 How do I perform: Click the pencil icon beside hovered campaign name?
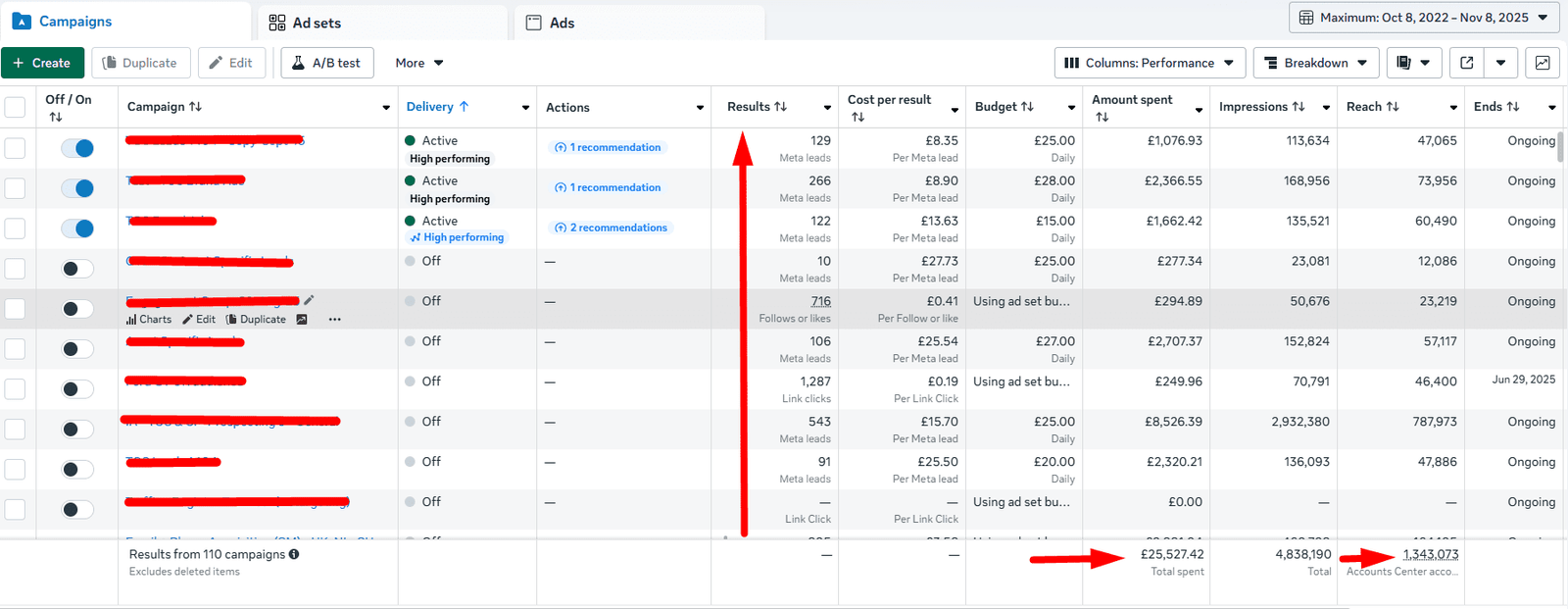pyautogui.click(x=309, y=300)
